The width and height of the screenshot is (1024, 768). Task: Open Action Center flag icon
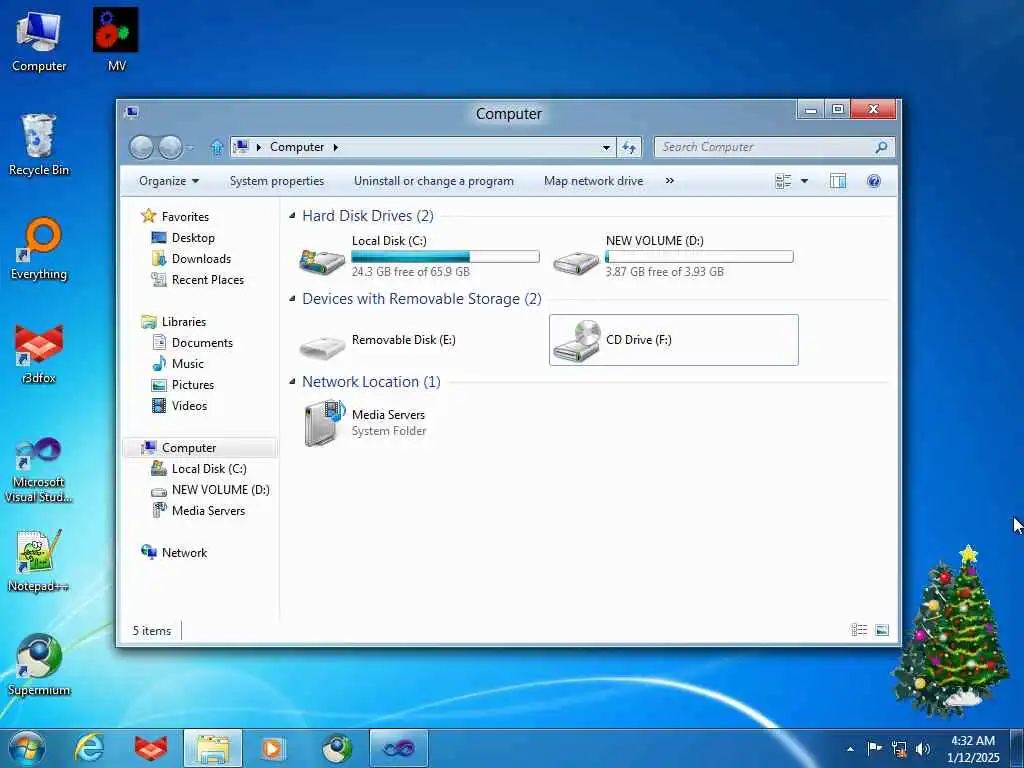[874, 748]
